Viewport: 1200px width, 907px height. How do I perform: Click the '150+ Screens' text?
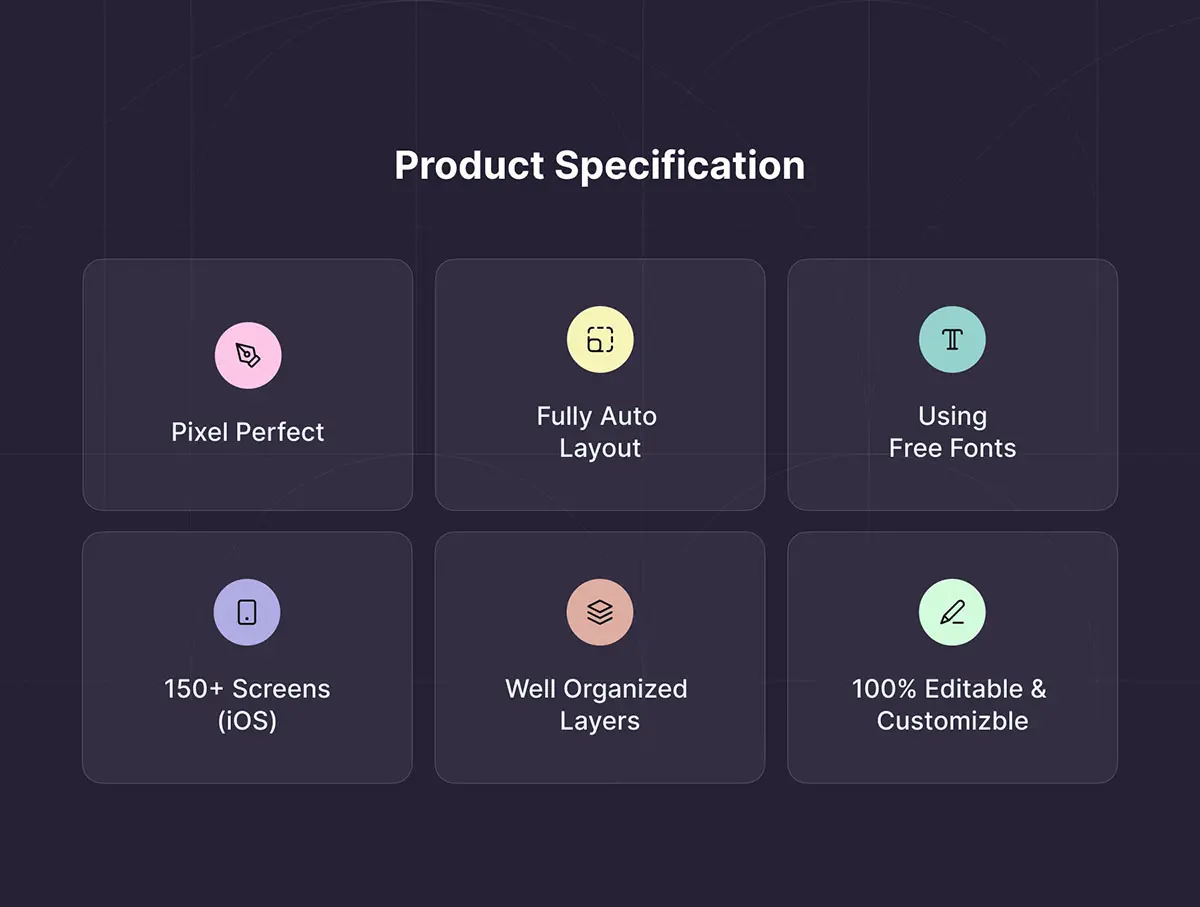pos(247,689)
